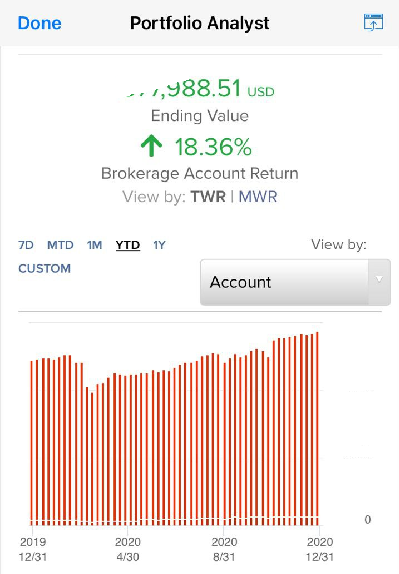Viewport: 399px width, 574px height.
Task: Select TWR return view
Action: pos(208,197)
